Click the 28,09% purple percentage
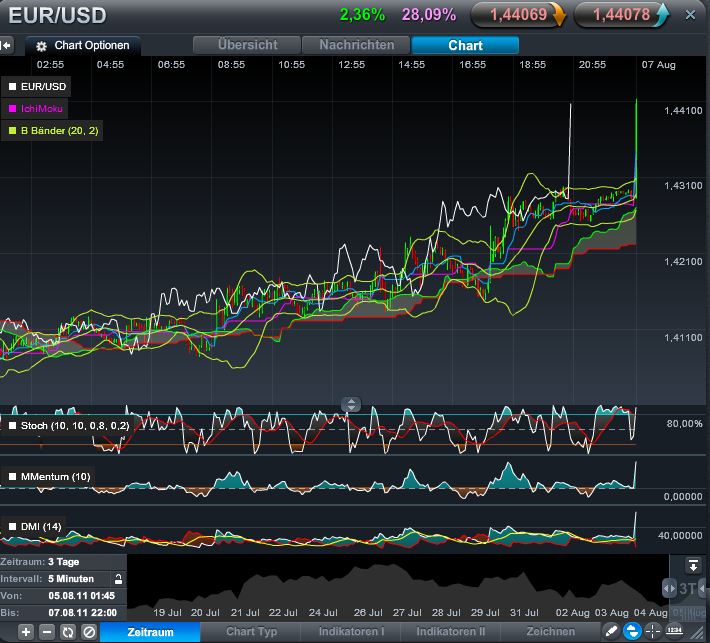 tap(429, 15)
